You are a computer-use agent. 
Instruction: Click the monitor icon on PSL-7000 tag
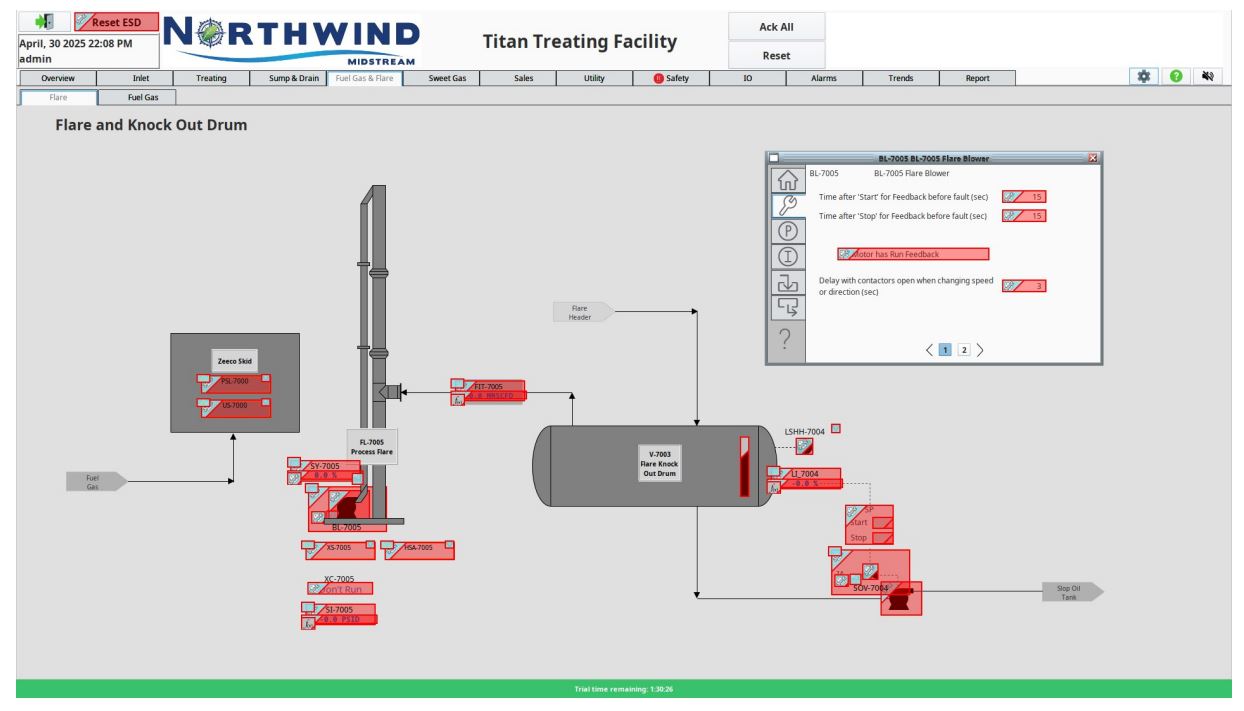click(x=203, y=377)
